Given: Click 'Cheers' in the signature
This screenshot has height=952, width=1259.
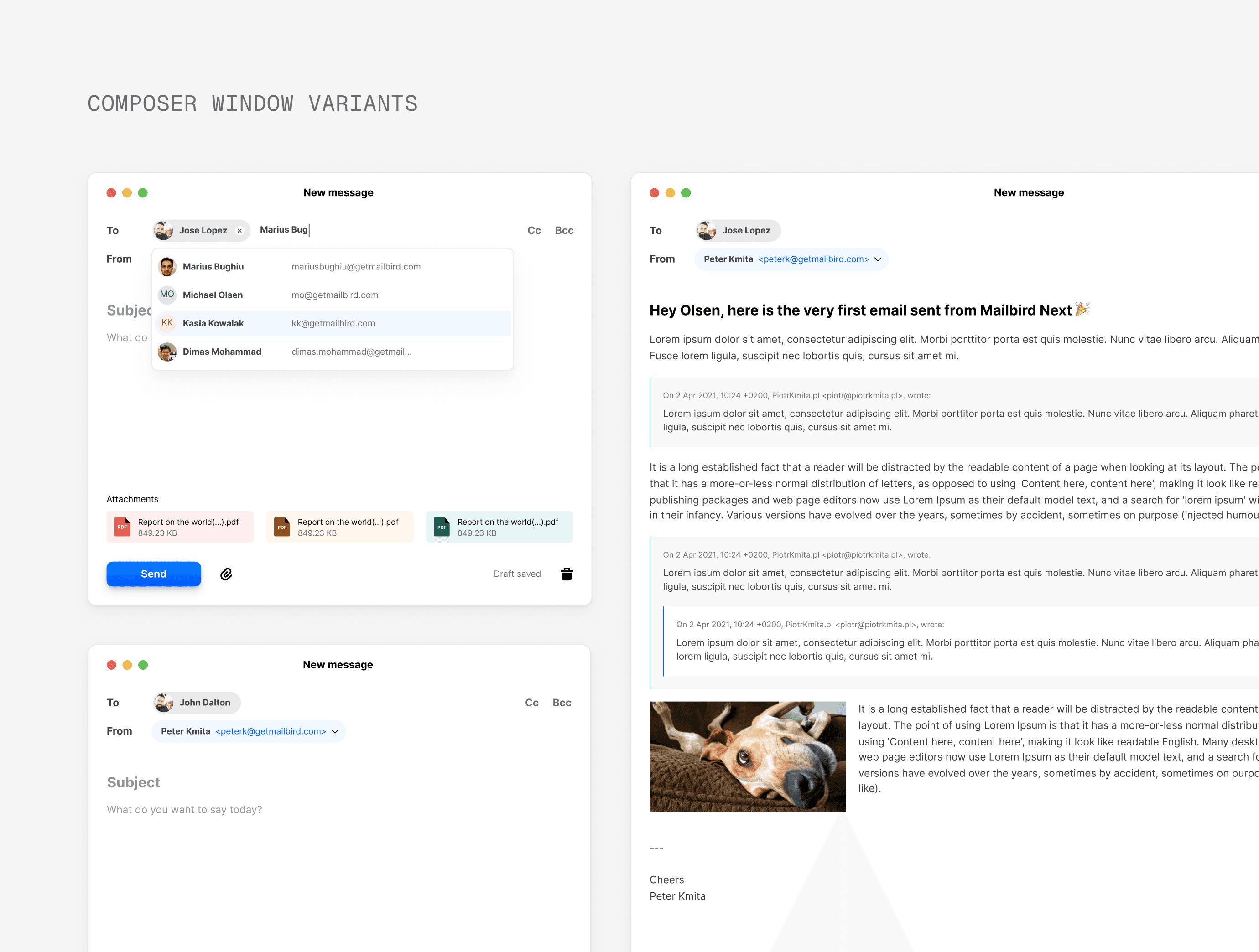Looking at the screenshot, I should coord(666,880).
